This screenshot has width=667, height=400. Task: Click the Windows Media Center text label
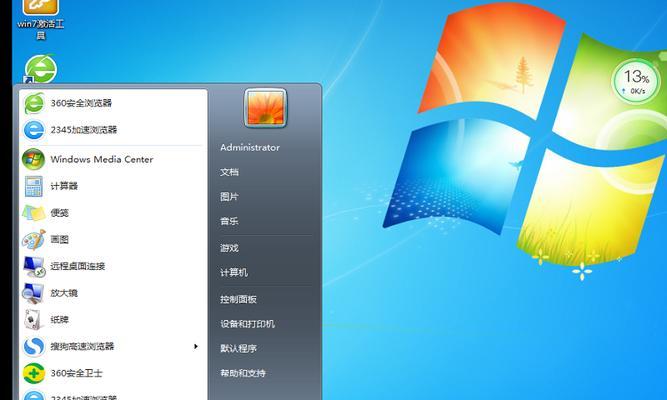point(102,160)
